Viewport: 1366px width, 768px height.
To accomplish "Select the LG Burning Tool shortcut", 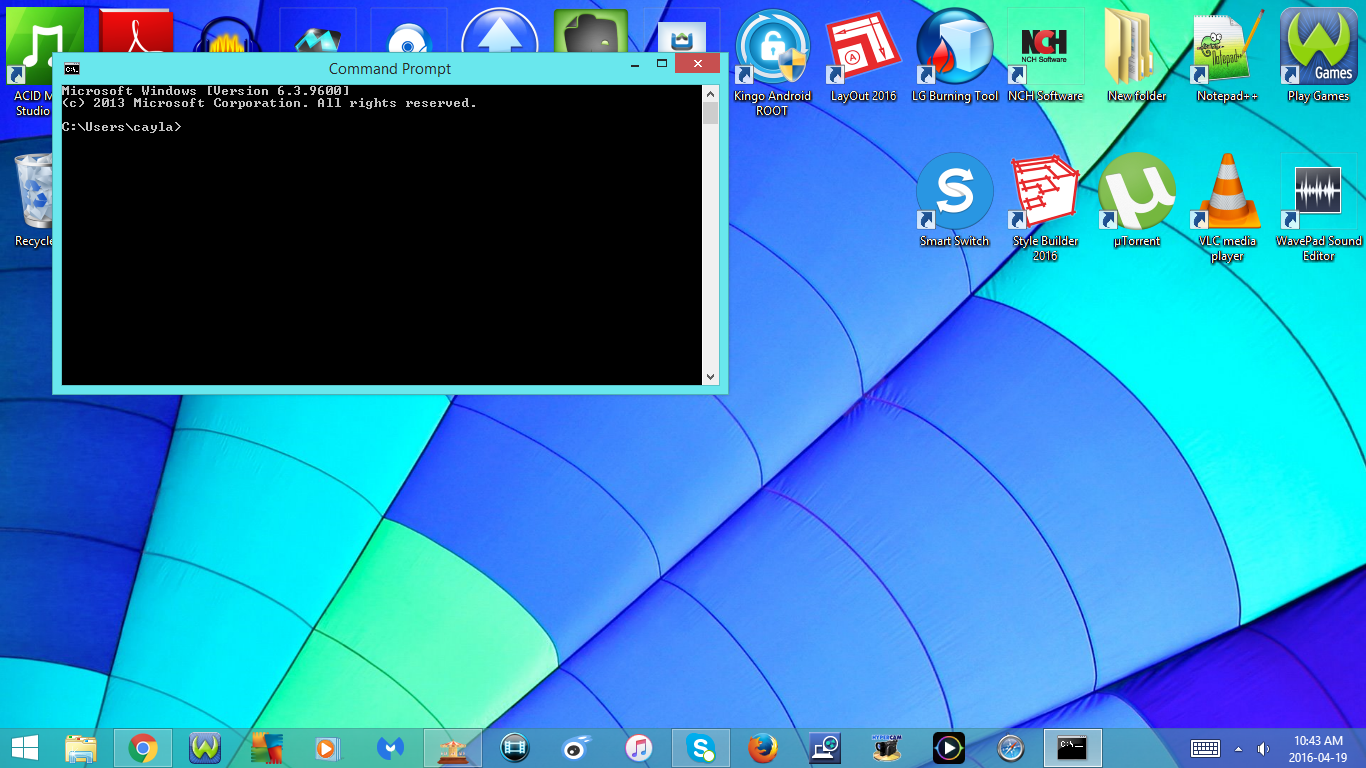I will [955, 56].
